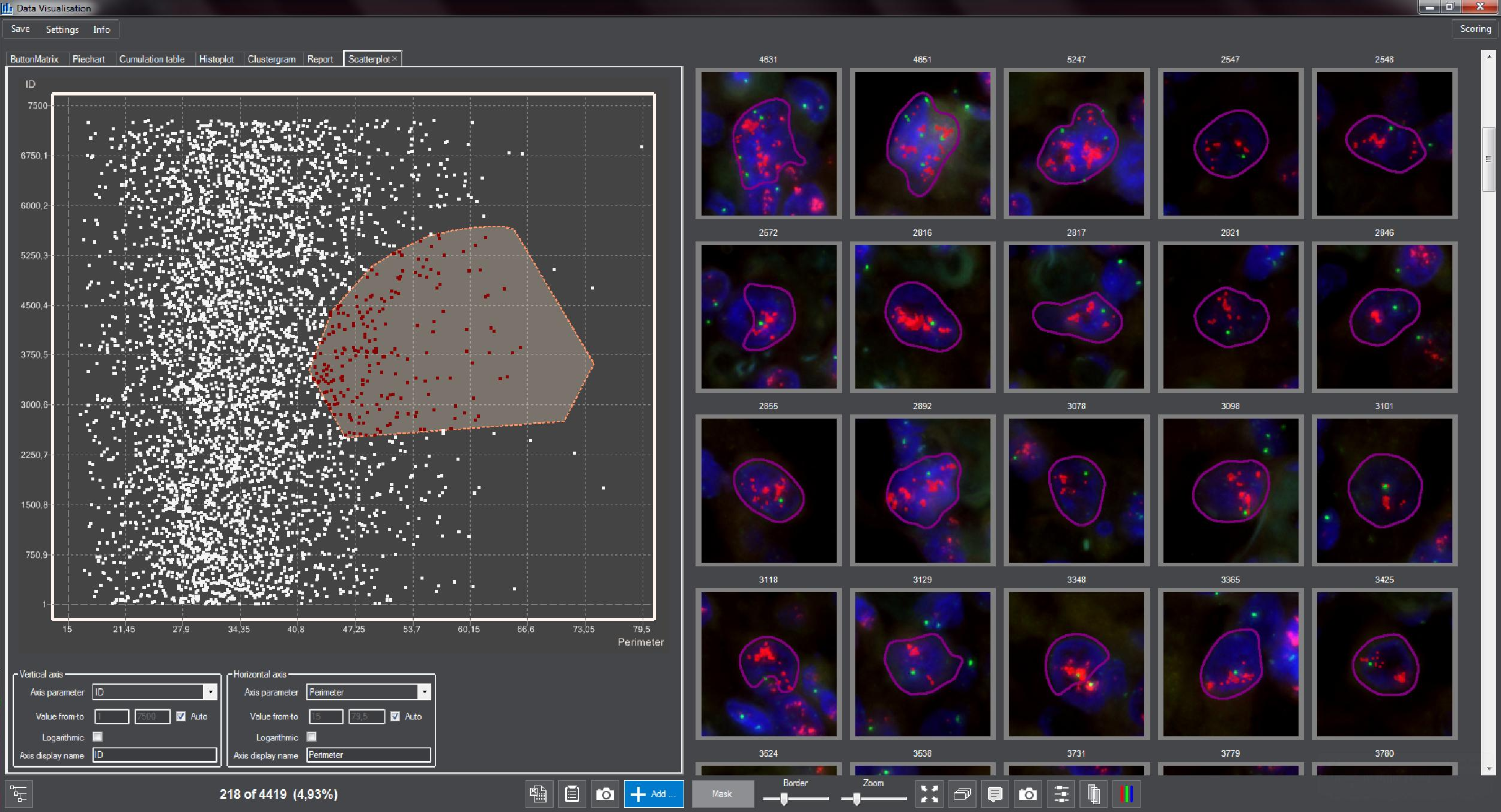Uncheck the vertical axis Auto checkbox
The image size is (1501, 812).
point(181,716)
